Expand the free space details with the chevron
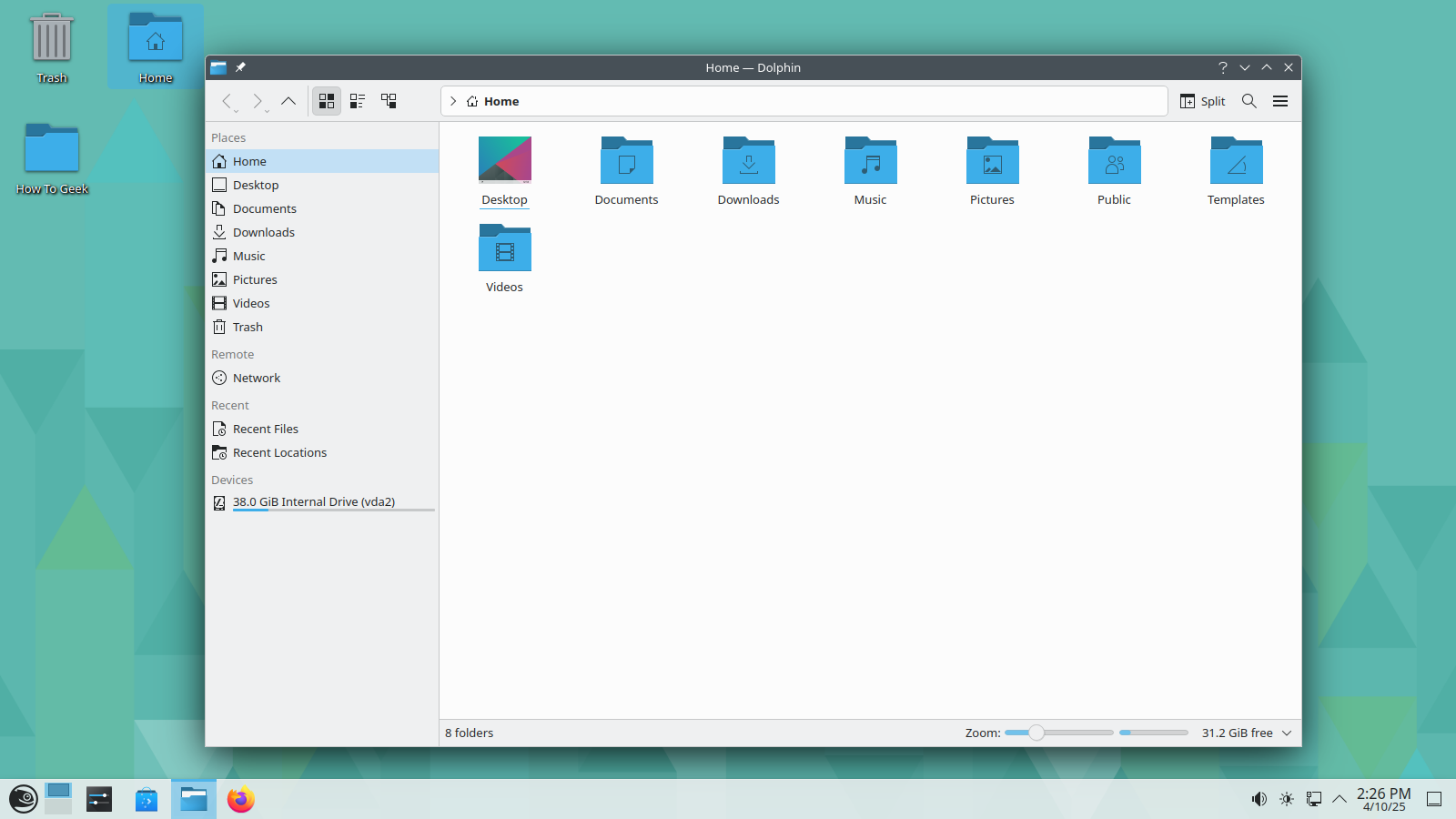The image size is (1456, 819). click(x=1286, y=733)
